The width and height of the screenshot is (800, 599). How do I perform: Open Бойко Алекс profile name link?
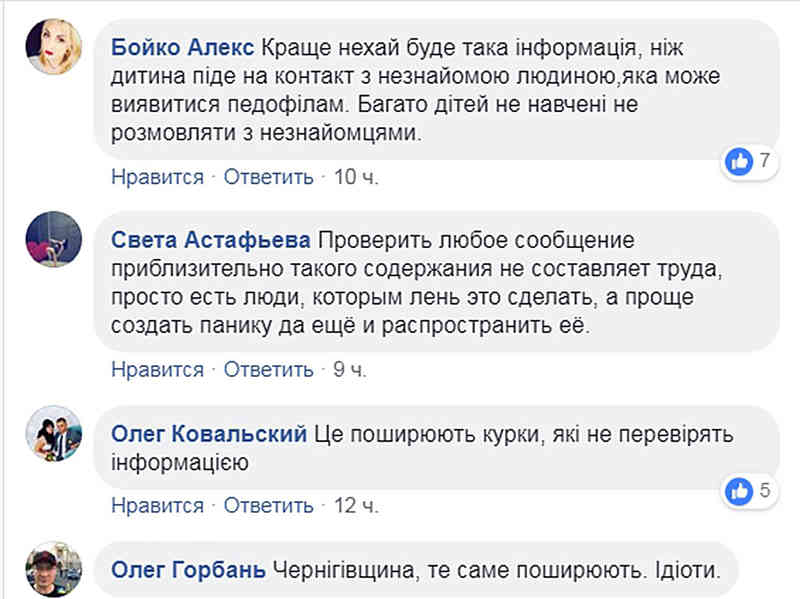coord(185,46)
